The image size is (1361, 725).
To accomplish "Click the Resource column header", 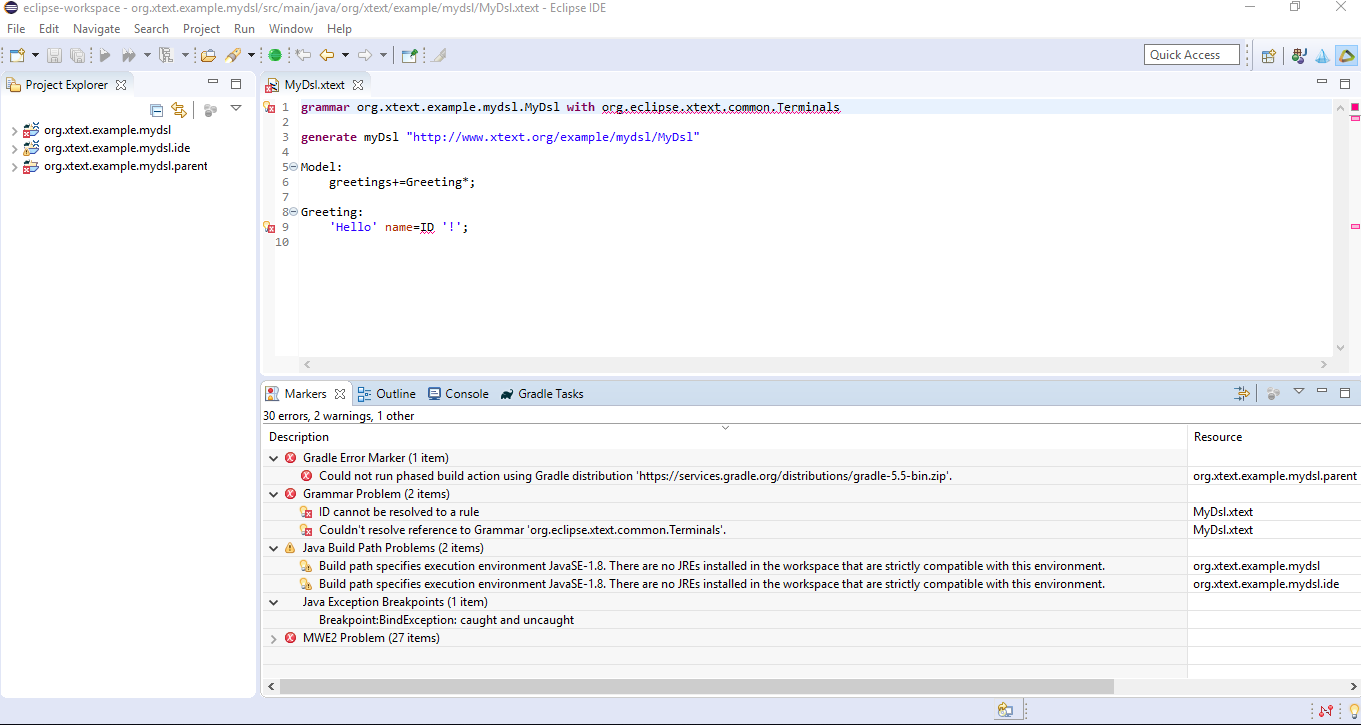I will (x=1274, y=437).
